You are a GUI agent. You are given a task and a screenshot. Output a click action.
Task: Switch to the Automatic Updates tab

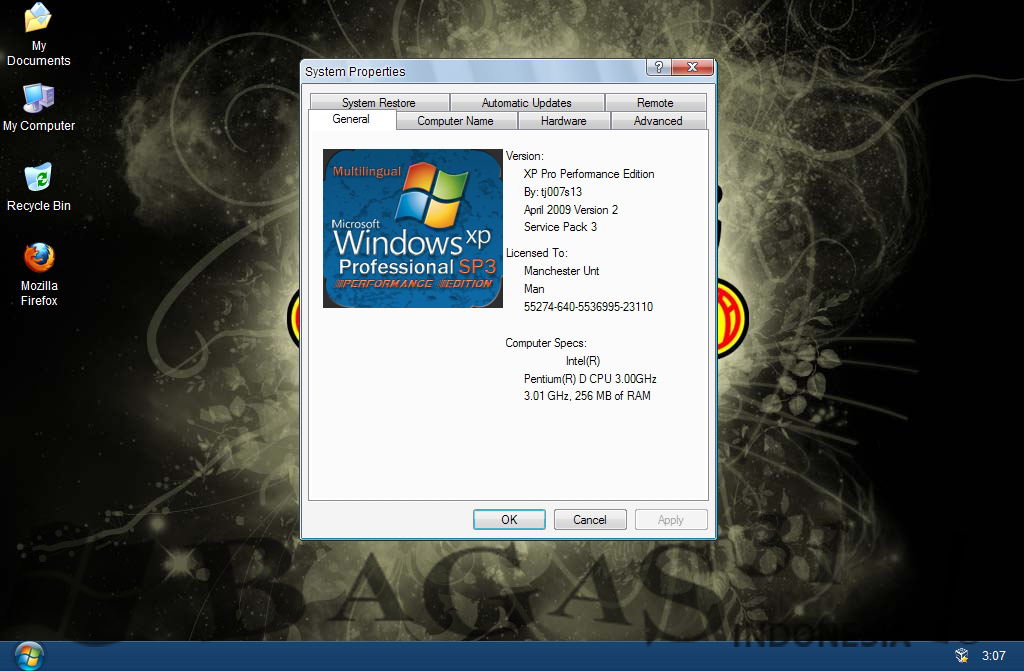[x=526, y=103]
